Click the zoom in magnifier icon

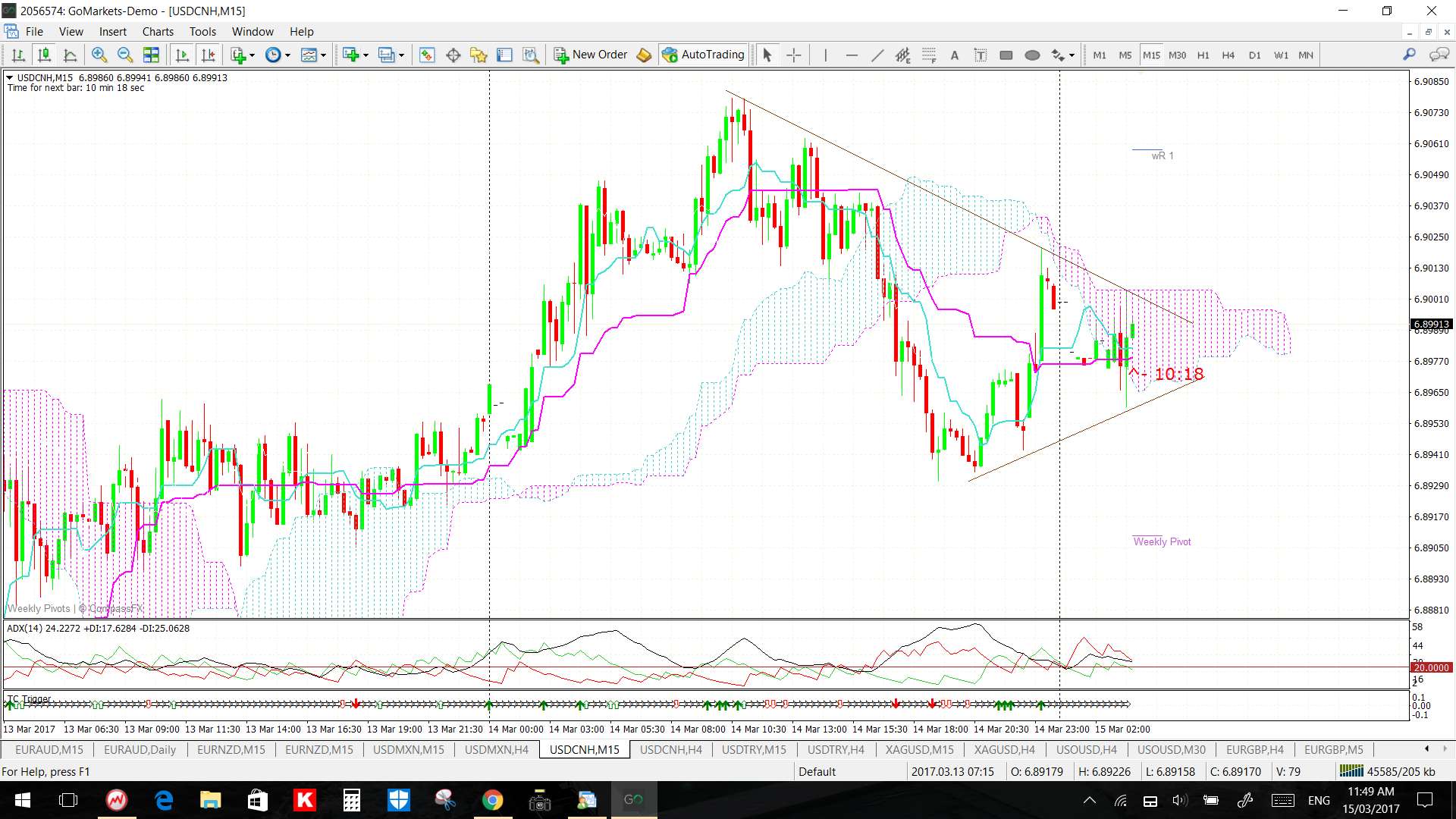pos(99,55)
